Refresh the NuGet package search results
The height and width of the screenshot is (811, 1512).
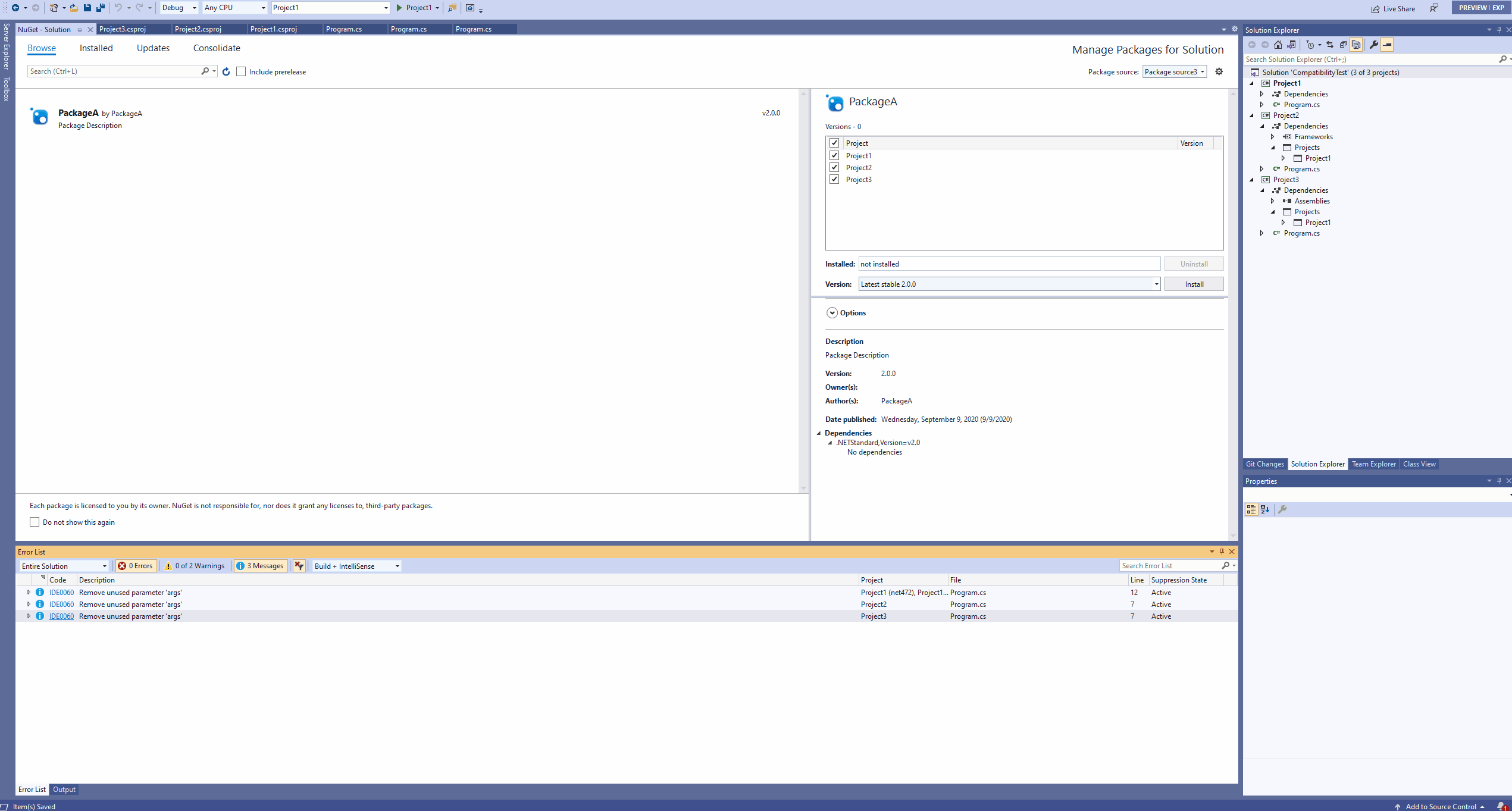(x=226, y=71)
